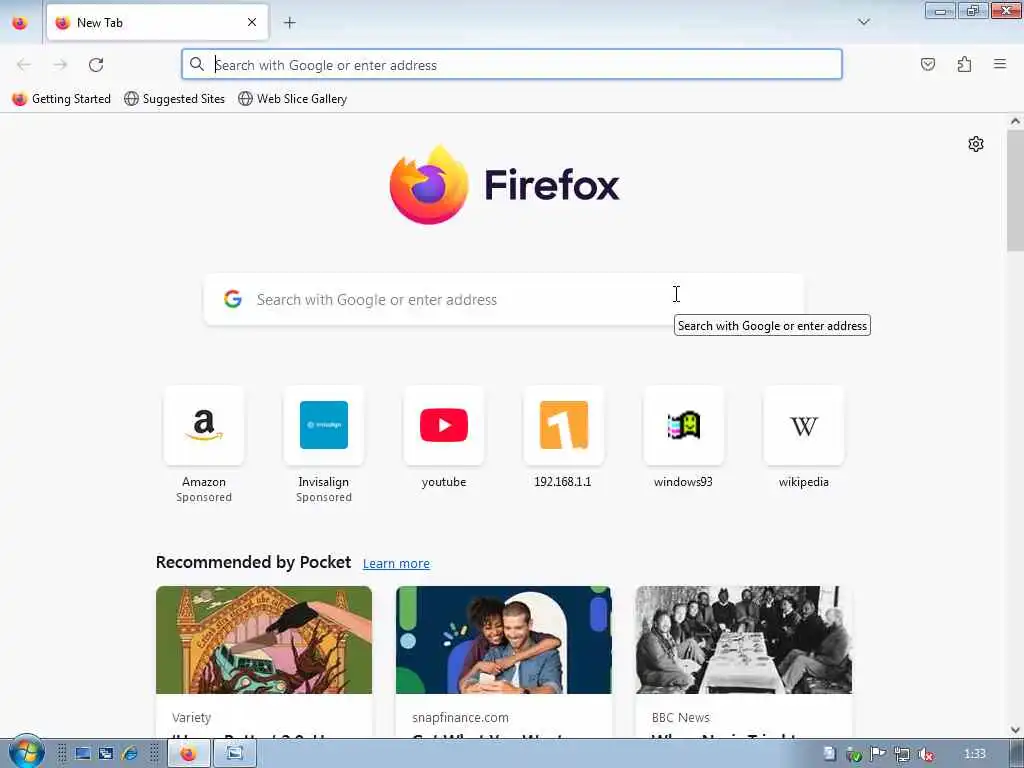Click the back navigation arrow
The height and width of the screenshot is (768, 1024).
tap(24, 65)
